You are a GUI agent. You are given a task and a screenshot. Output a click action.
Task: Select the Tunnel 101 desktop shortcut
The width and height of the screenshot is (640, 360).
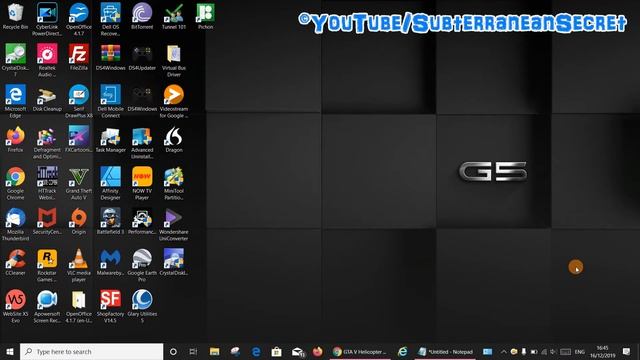(174, 16)
